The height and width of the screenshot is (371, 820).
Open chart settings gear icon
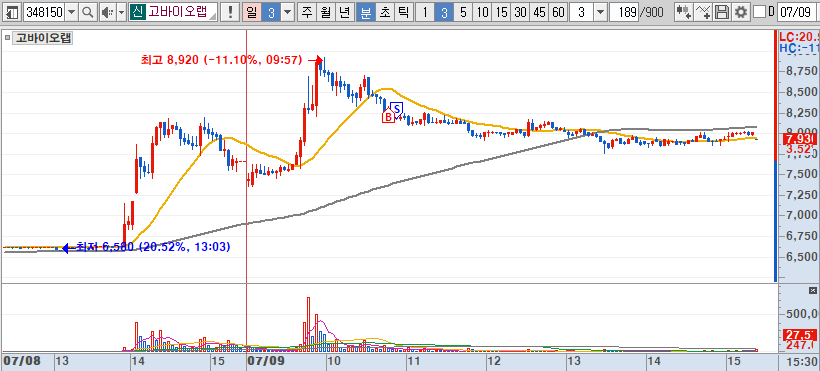pos(741,12)
